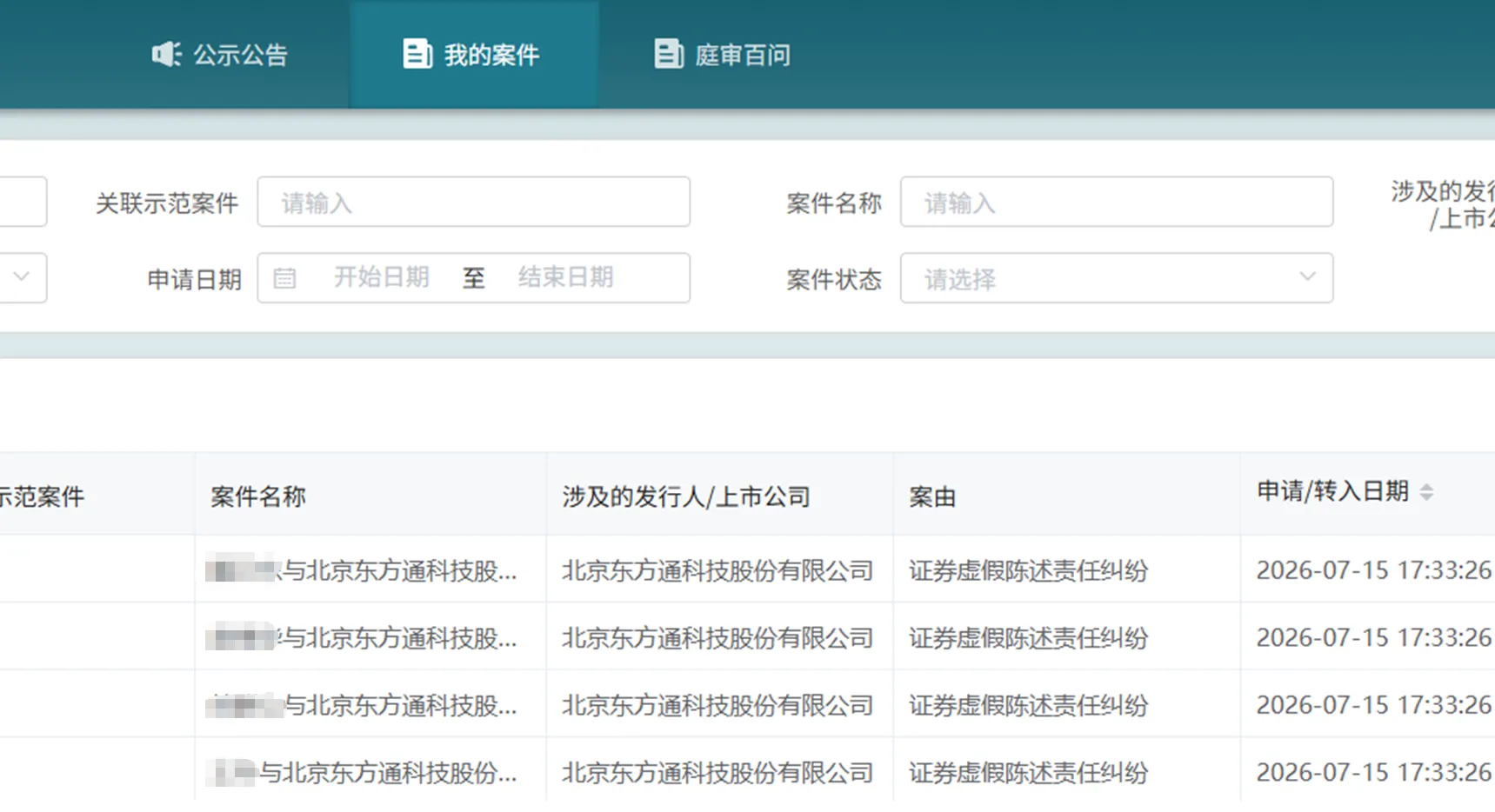Image resolution: width=1495 pixels, height=812 pixels.
Task: Open the 公示公告 tab
Action: click(x=220, y=55)
